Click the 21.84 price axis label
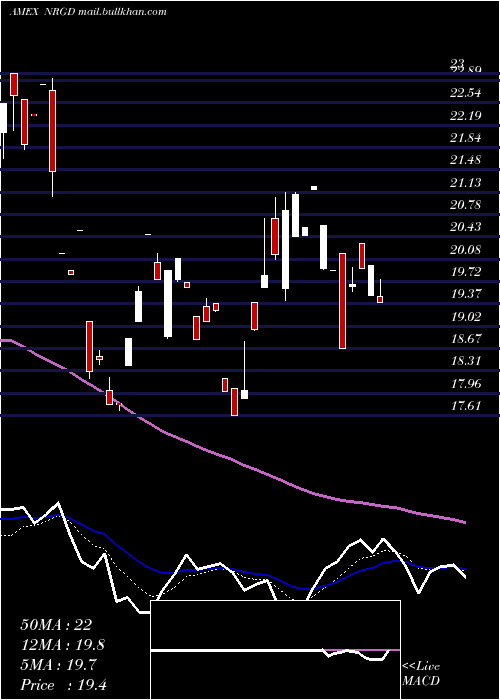500x700 pixels. pos(466,138)
